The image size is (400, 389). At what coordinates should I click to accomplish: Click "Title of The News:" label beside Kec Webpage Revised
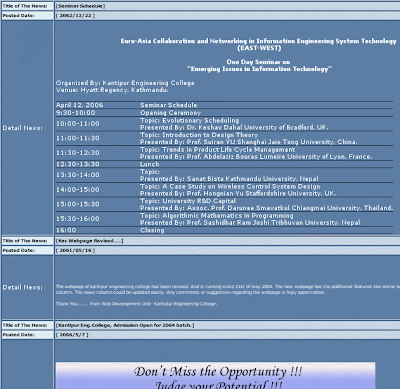25,241
